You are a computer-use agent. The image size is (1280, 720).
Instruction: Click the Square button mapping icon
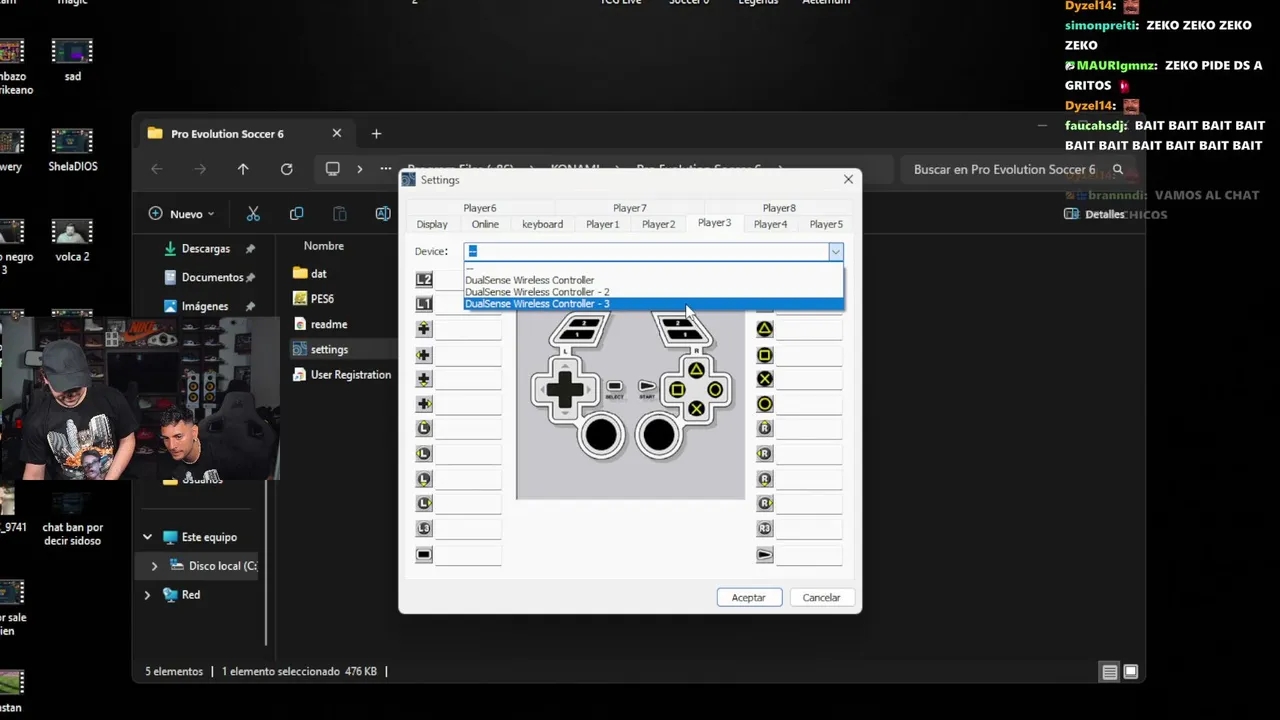click(765, 355)
